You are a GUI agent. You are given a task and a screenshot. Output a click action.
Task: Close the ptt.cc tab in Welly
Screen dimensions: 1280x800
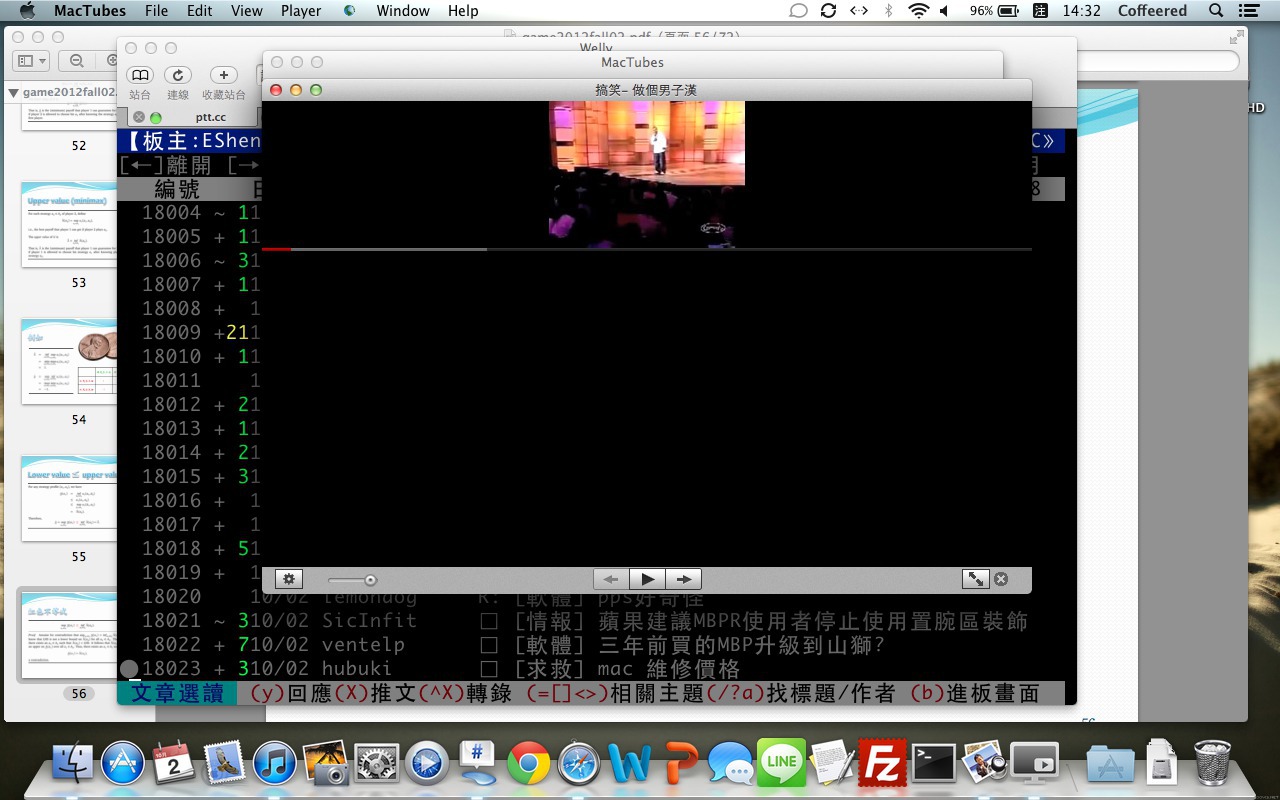tap(139, 117)
